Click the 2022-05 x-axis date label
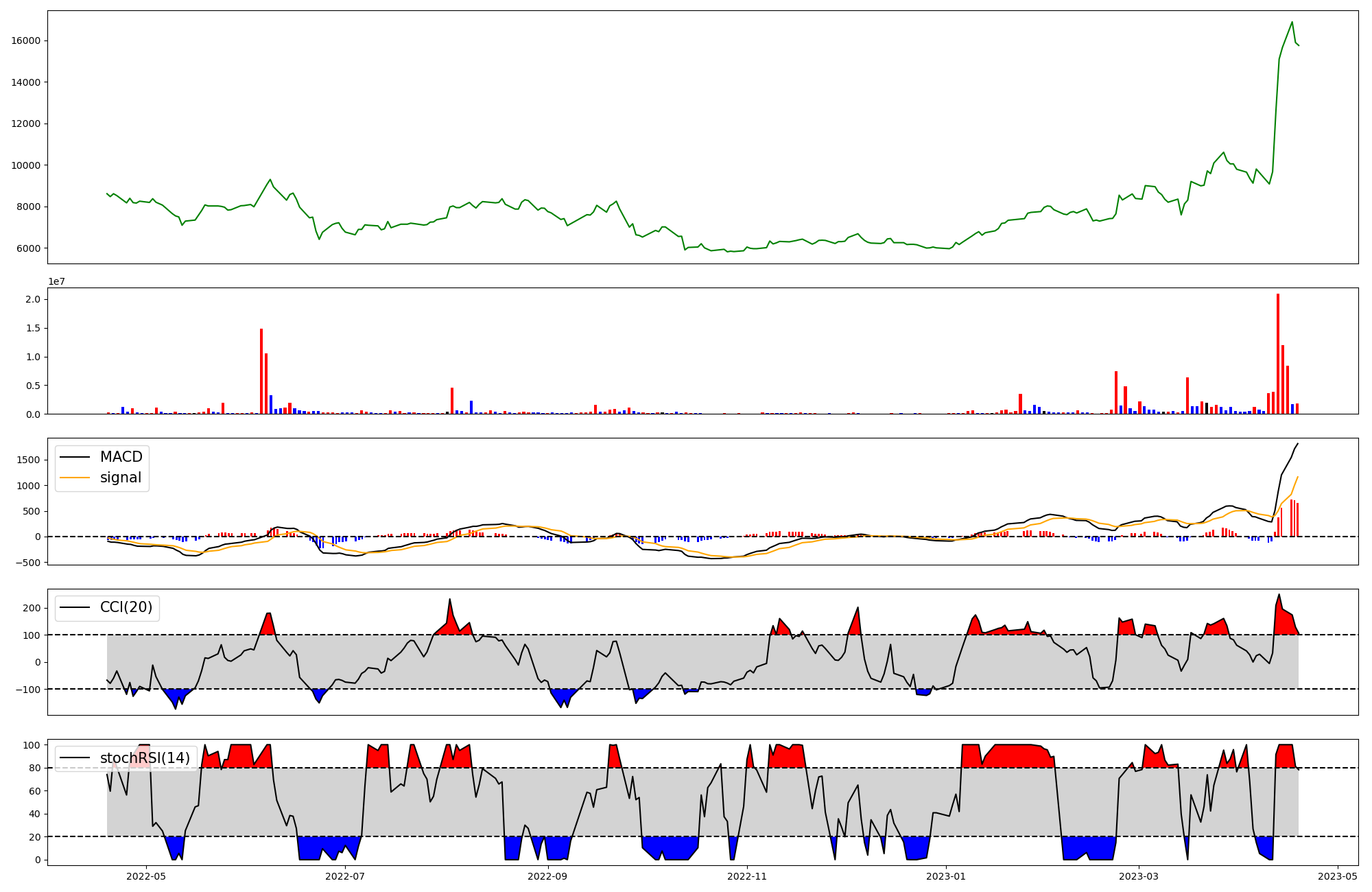The height and width of the screenshot is (892, 1372). [146, 876]
